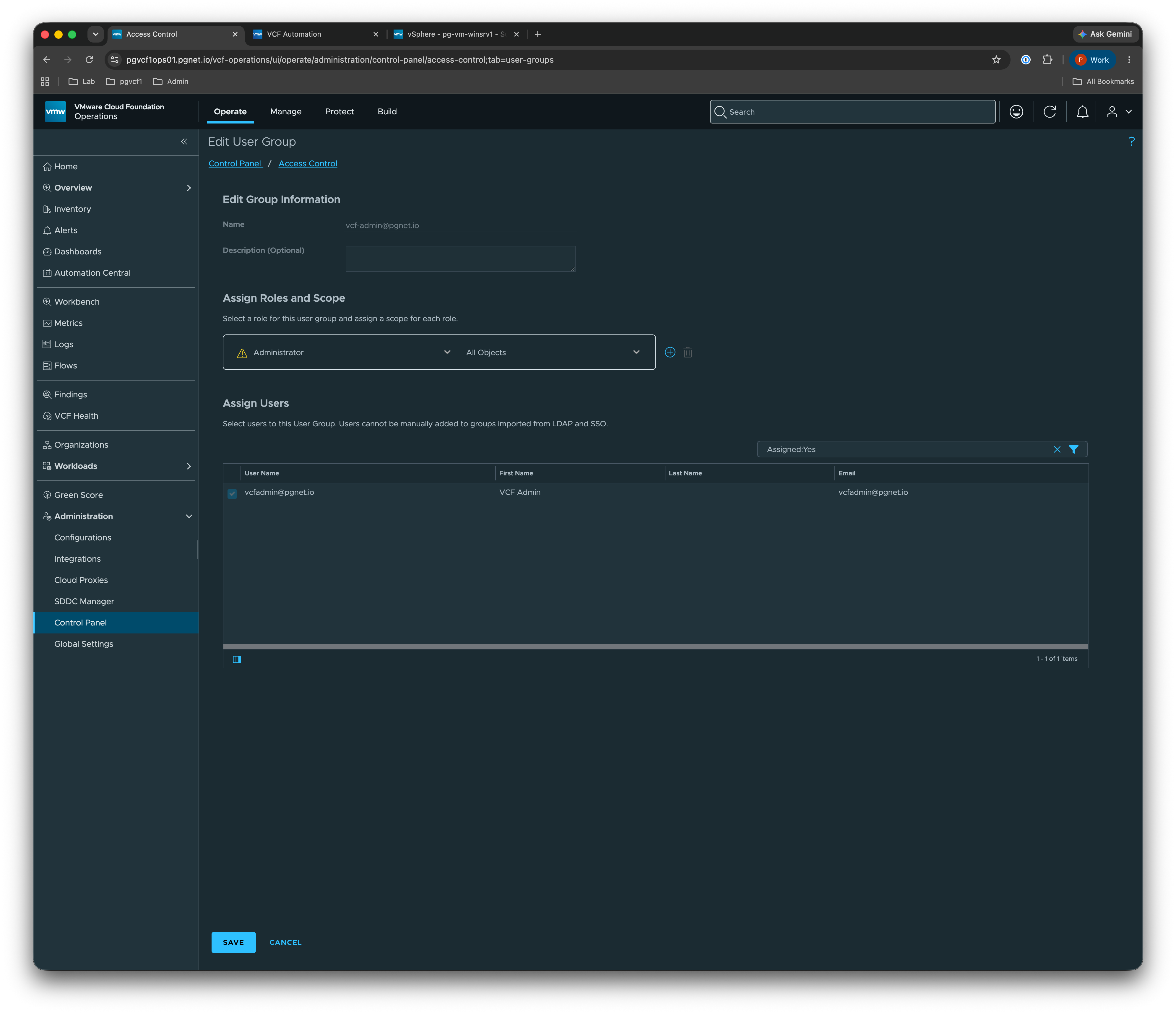
Task: Open the Administrator role dropdown
Action: 352,352
